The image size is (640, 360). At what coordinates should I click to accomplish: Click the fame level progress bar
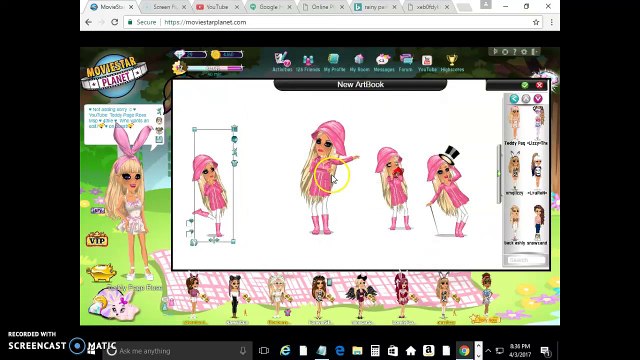[x=215, y=68]
